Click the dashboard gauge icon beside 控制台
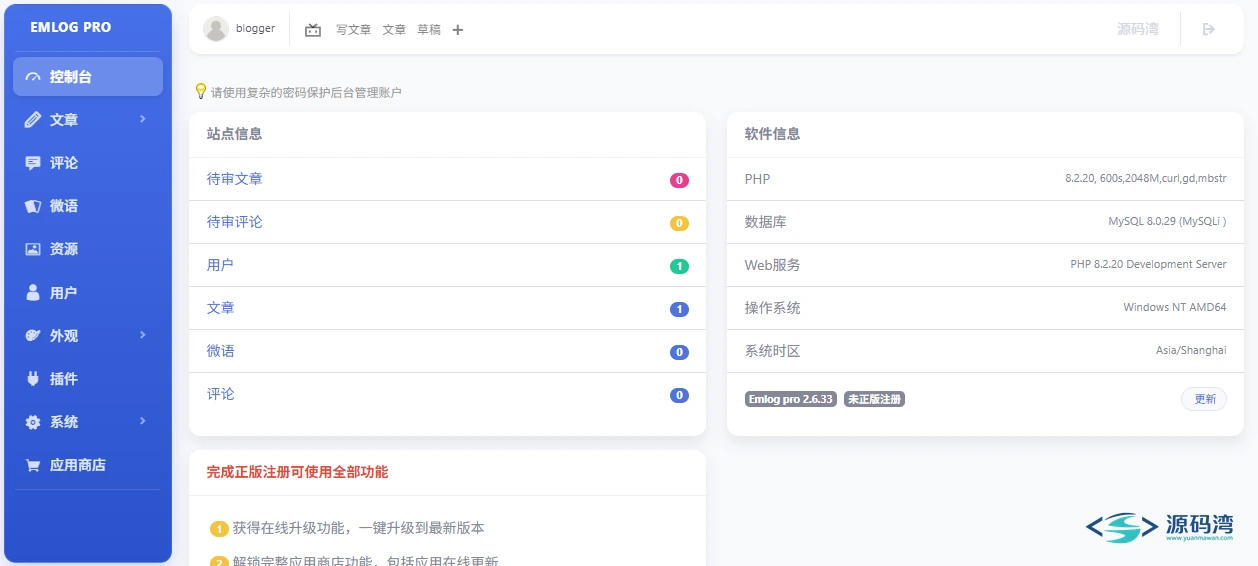1258x566 pixels. 33,77
